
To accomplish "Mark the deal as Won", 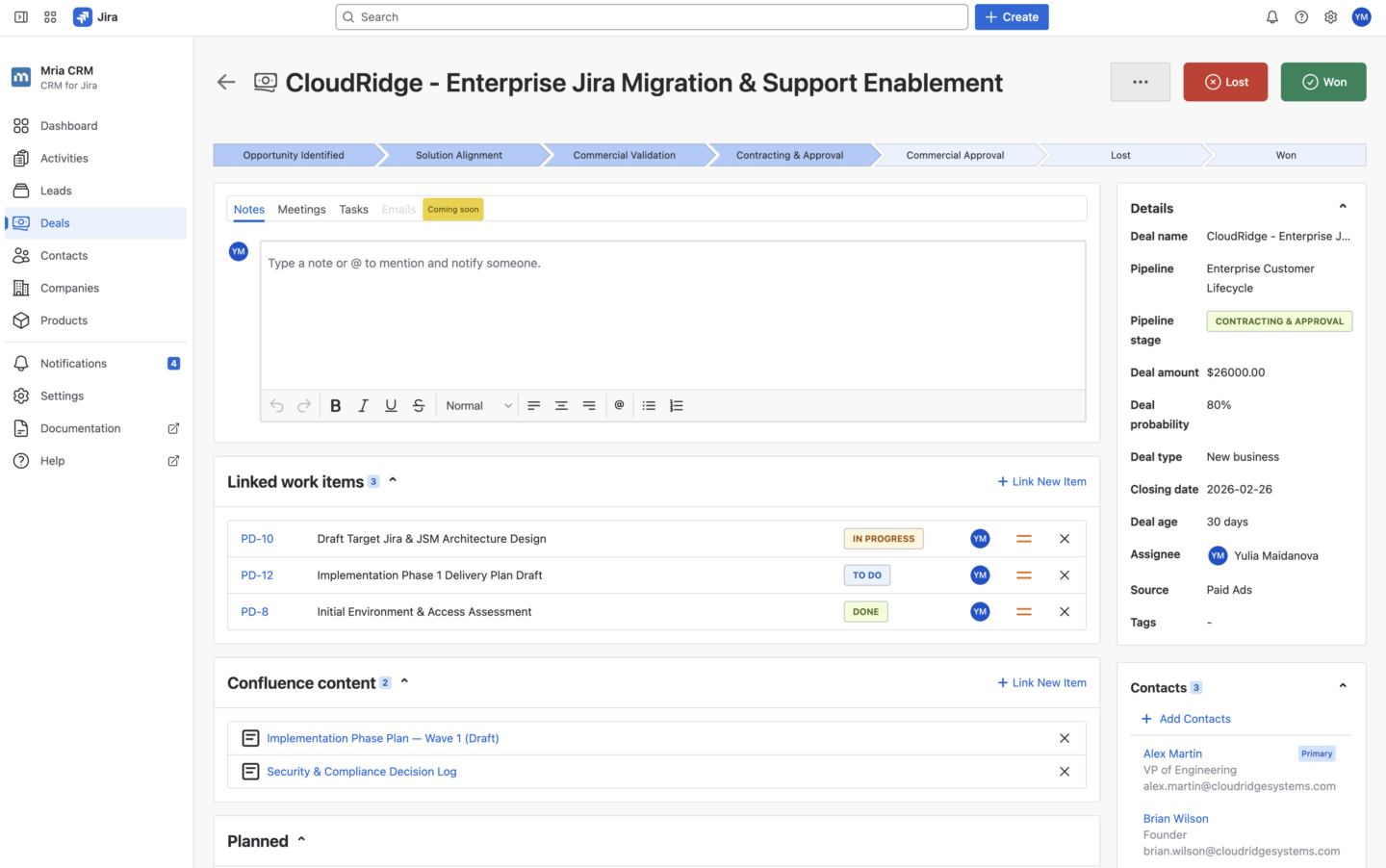I will click(1322, 82).
